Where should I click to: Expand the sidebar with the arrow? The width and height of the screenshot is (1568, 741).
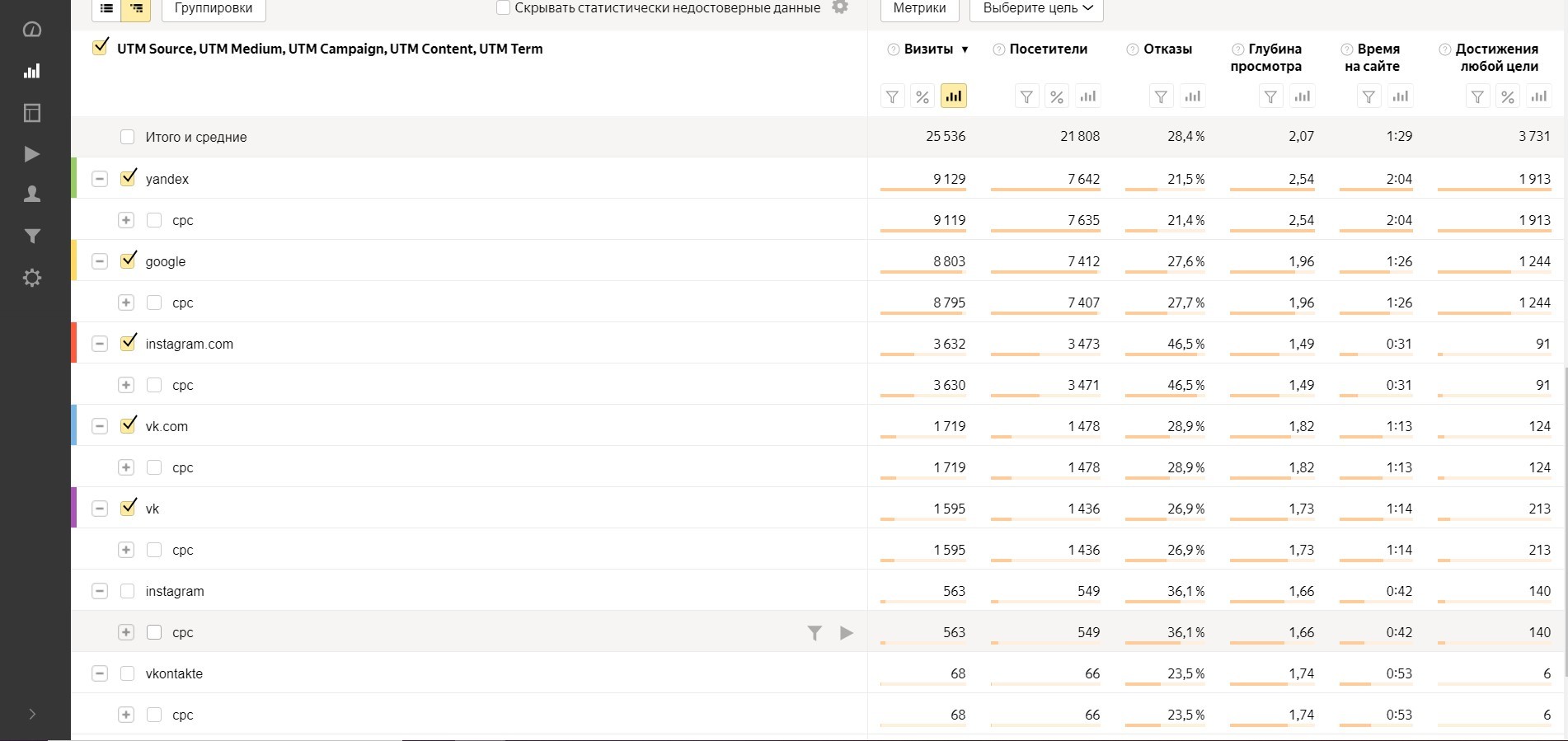pos(32,714)
